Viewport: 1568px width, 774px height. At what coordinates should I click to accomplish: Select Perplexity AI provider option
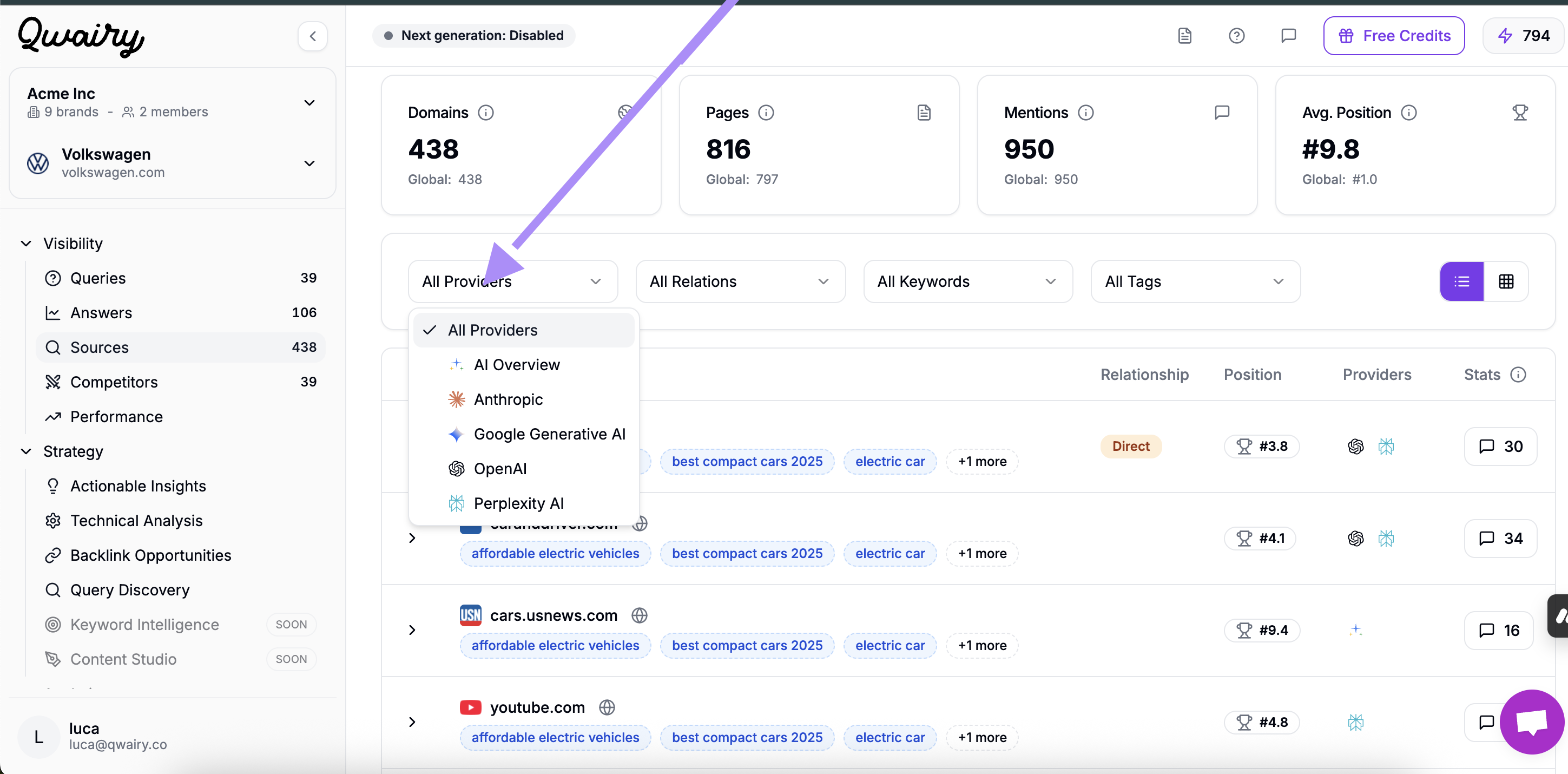(x=524, y=503)
